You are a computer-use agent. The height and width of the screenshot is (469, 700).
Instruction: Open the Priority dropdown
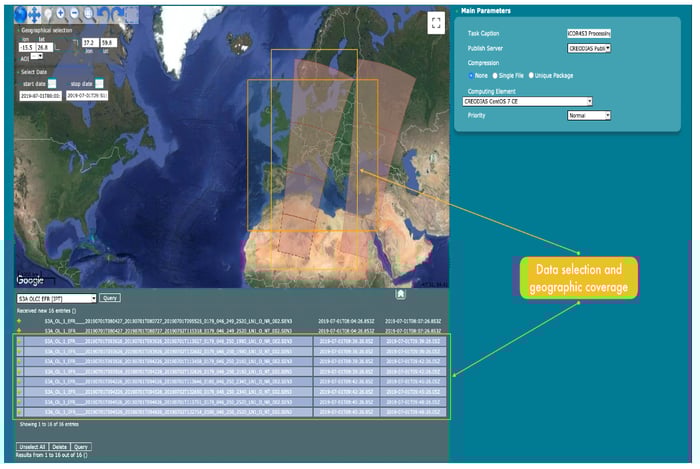[589, 115]
